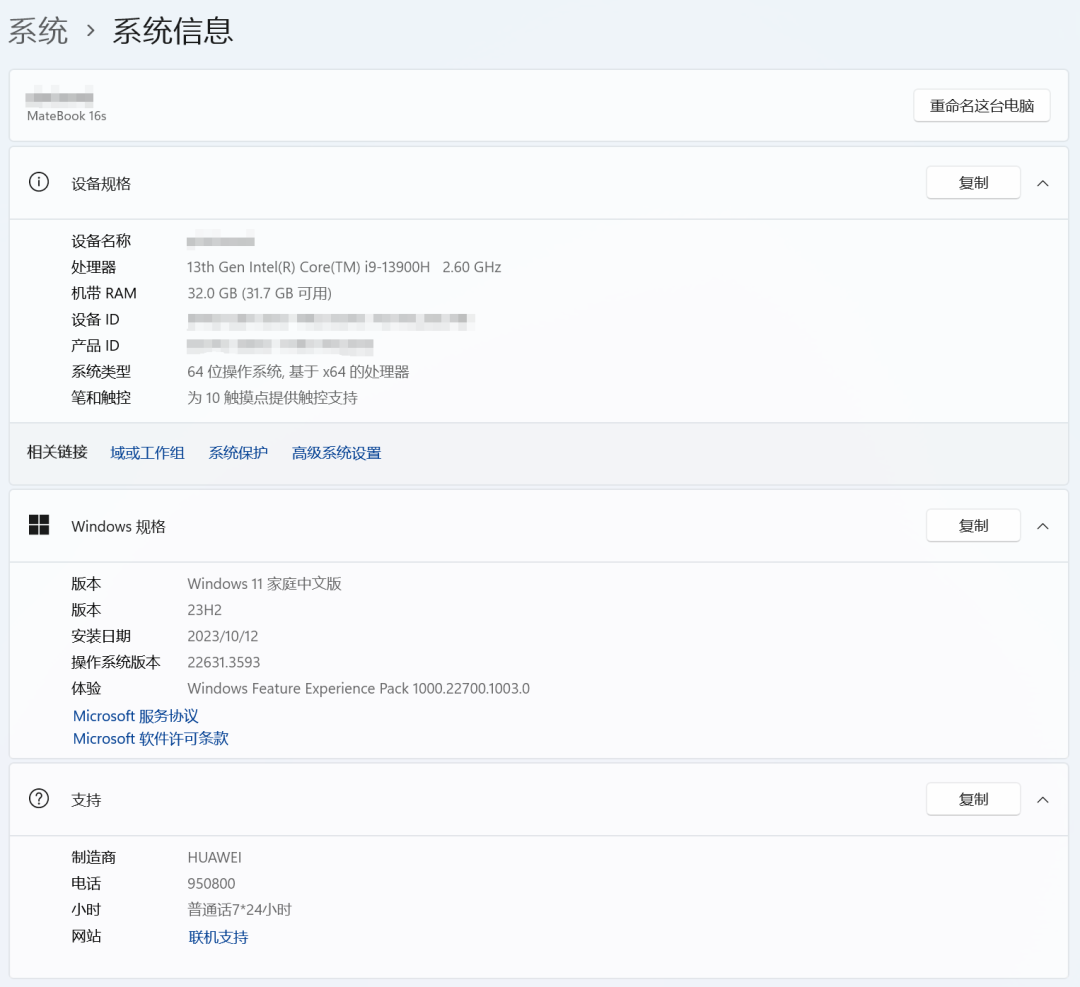This screenshot has height=987, width=1080.
Task: Click the 小时 label
Action: coord(86,910)
